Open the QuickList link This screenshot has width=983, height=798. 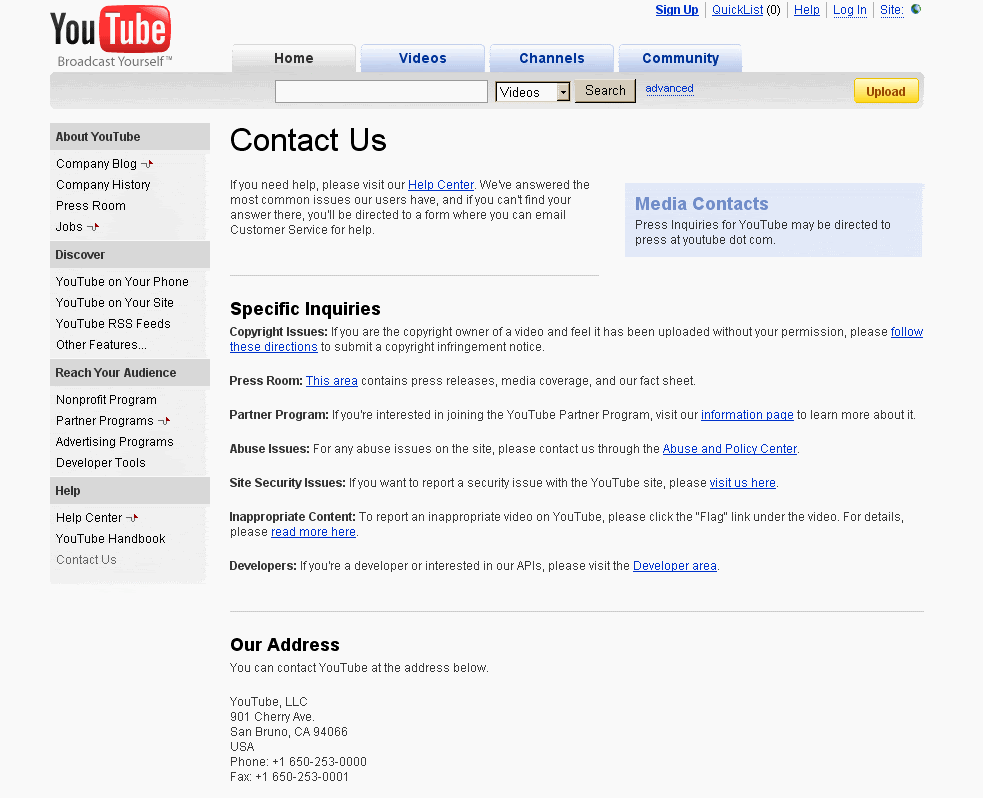click(737, 10)
